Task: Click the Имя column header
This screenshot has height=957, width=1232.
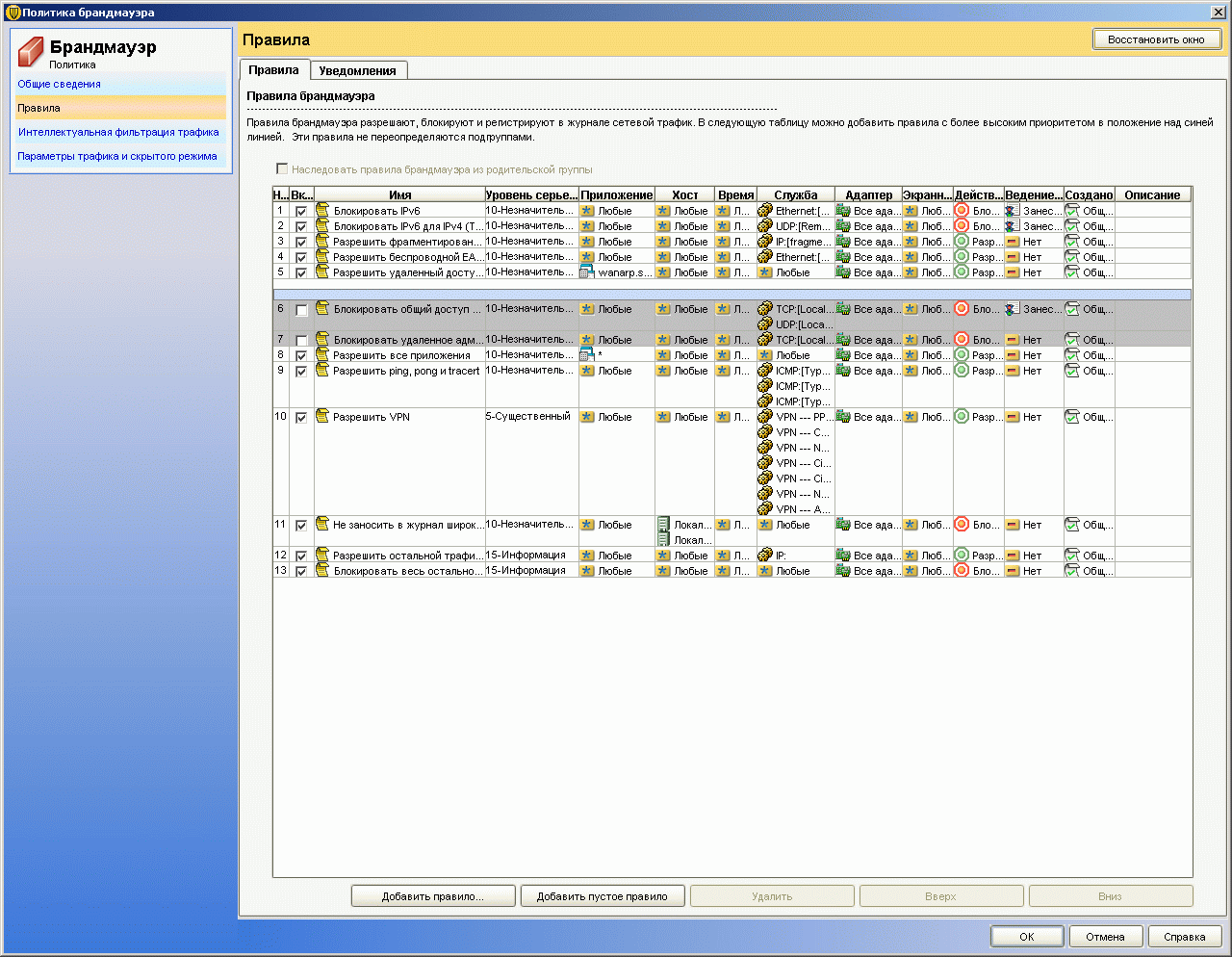Action: pos(400,194)
